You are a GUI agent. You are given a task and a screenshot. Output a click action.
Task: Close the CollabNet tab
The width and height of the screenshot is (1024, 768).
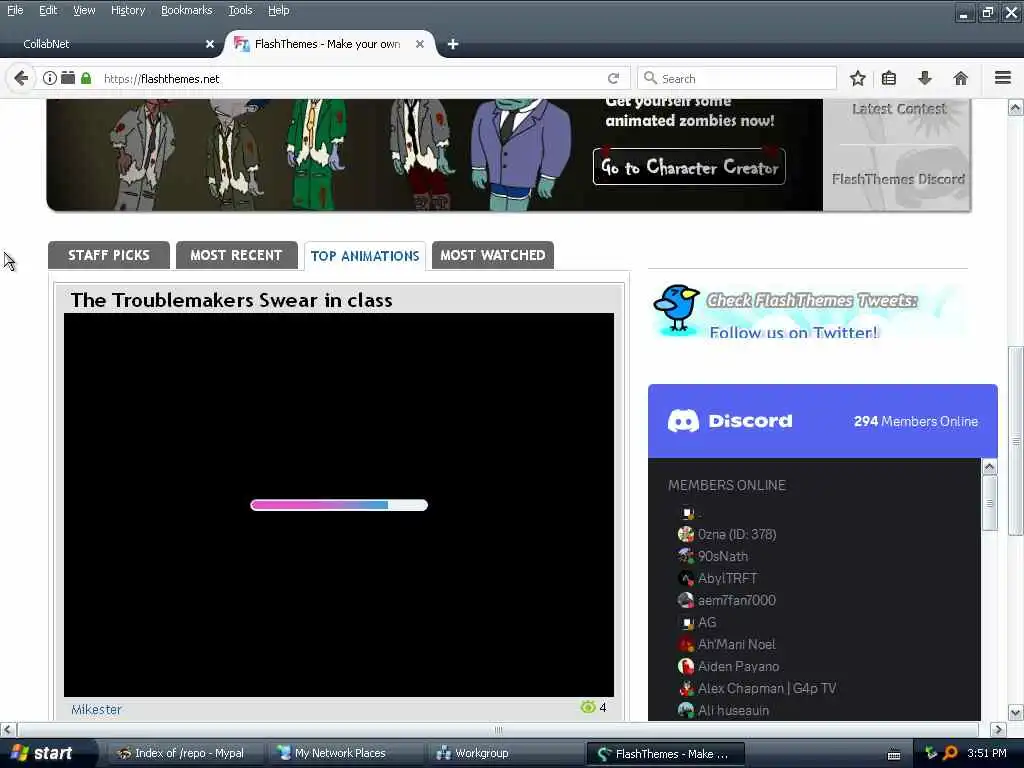(x=210, y=44)
